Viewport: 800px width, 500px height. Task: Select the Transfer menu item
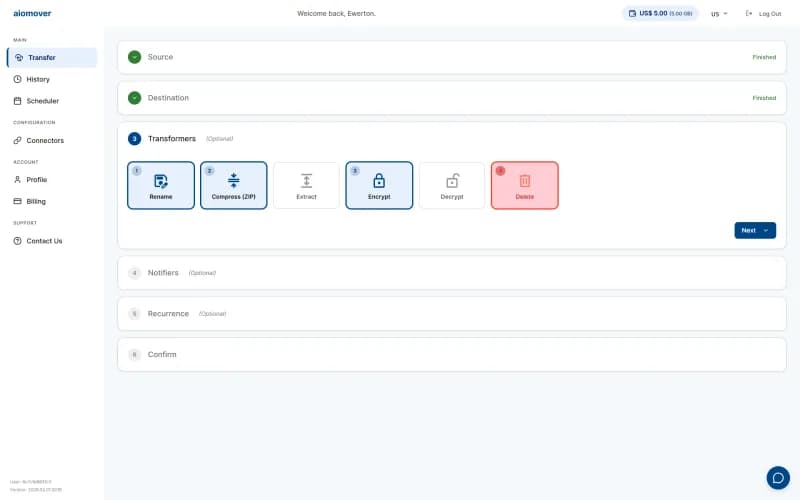(x=52, y=58)
